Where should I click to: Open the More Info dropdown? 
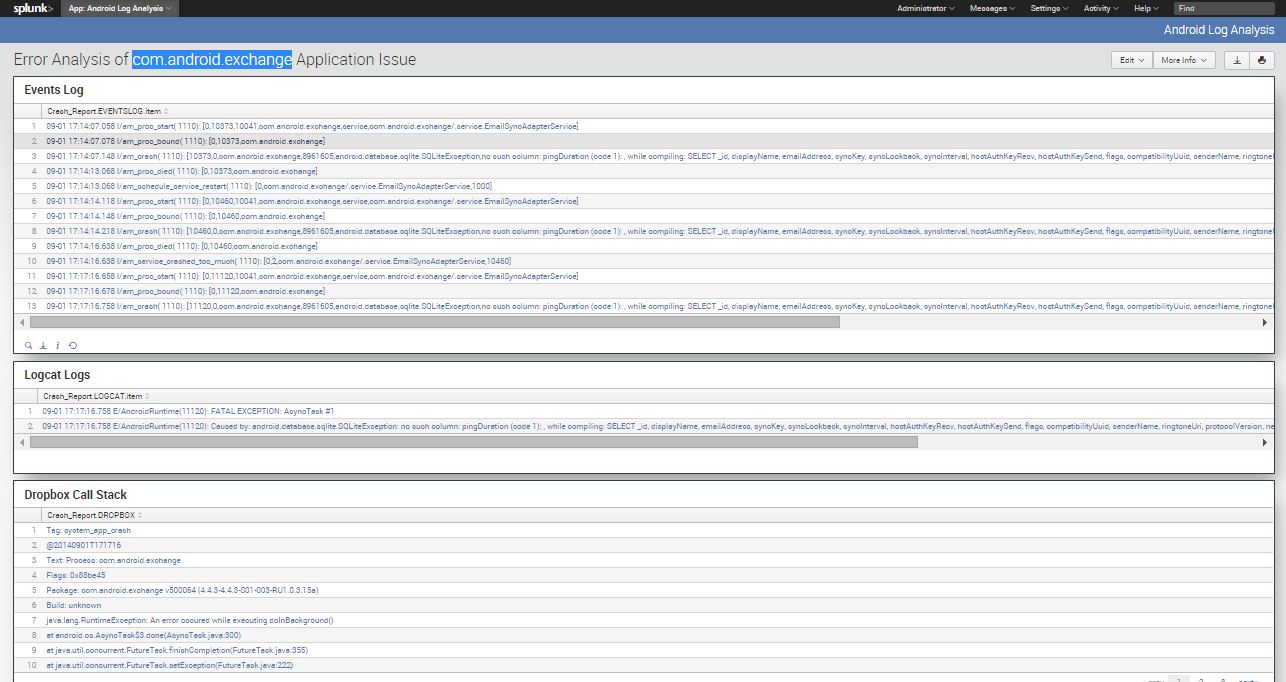1184,60
